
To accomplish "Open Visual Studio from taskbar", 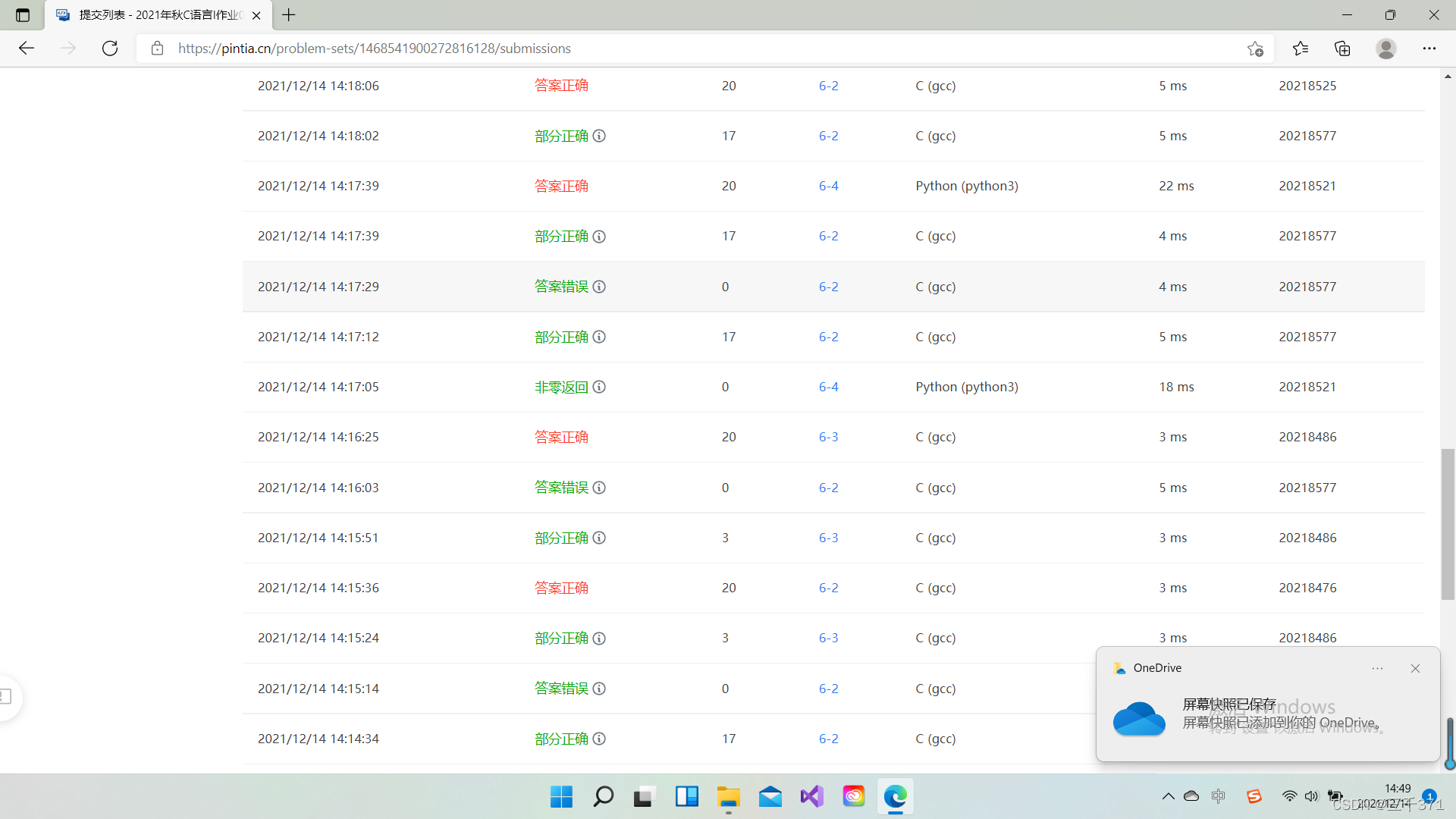I will [811, 796].
